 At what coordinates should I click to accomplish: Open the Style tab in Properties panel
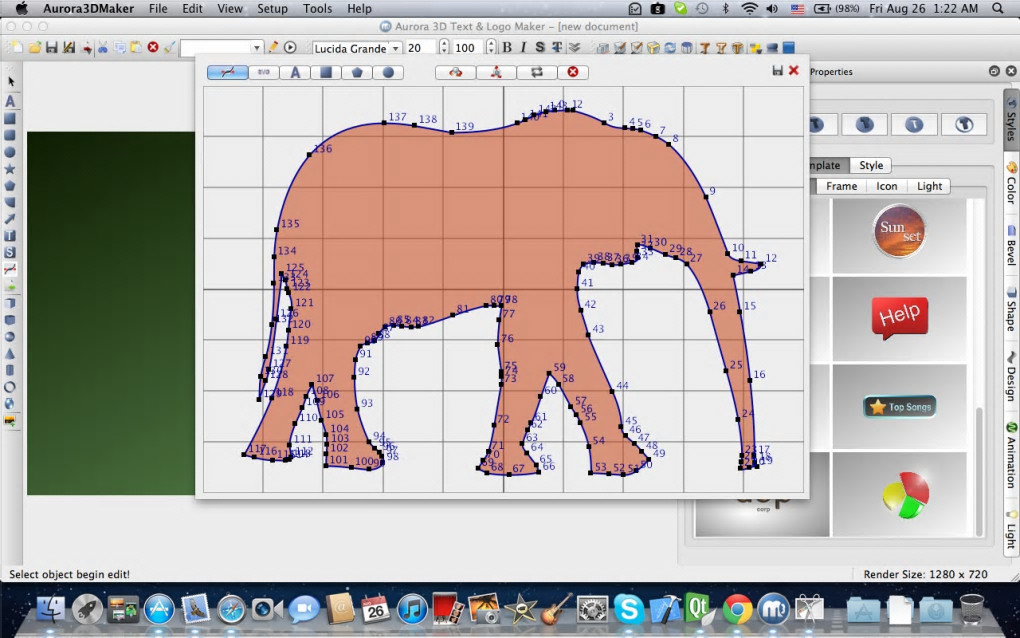871,165
